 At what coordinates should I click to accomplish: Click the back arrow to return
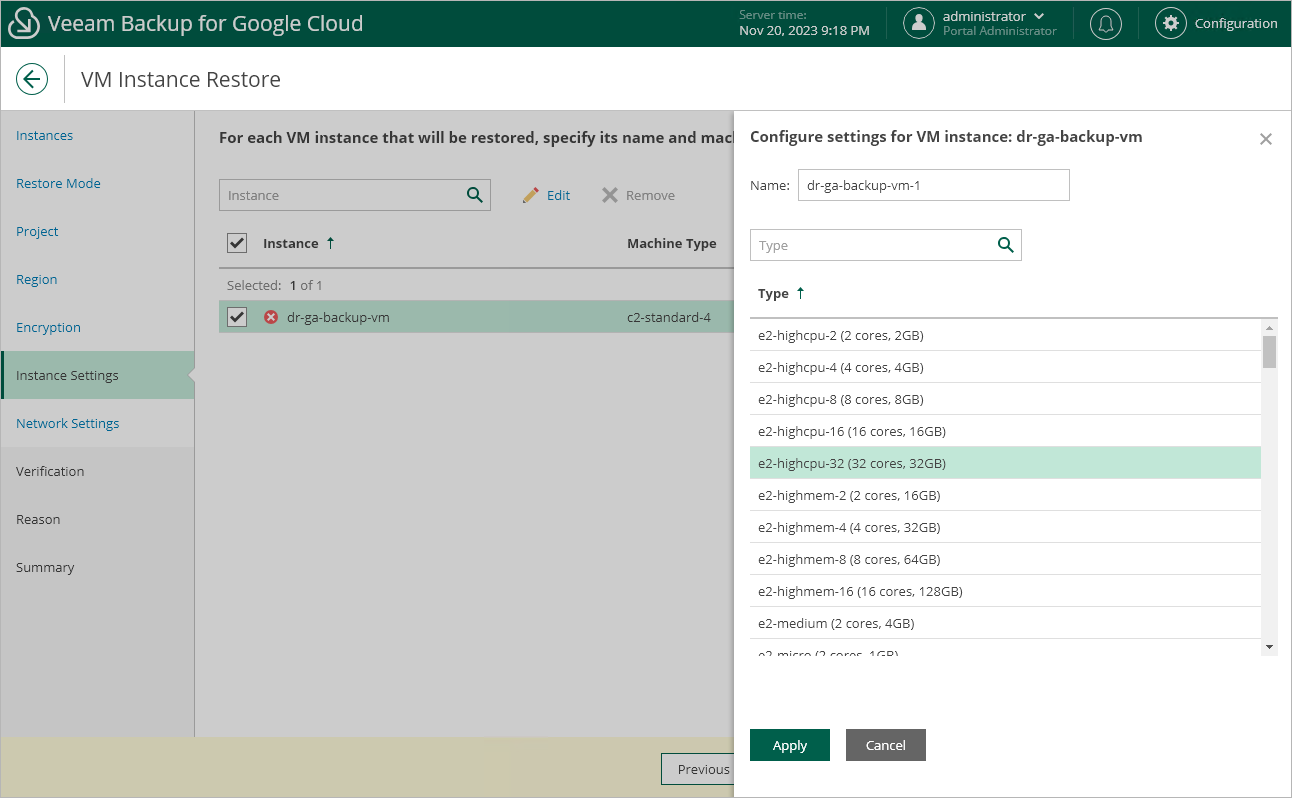coord(31,79)
